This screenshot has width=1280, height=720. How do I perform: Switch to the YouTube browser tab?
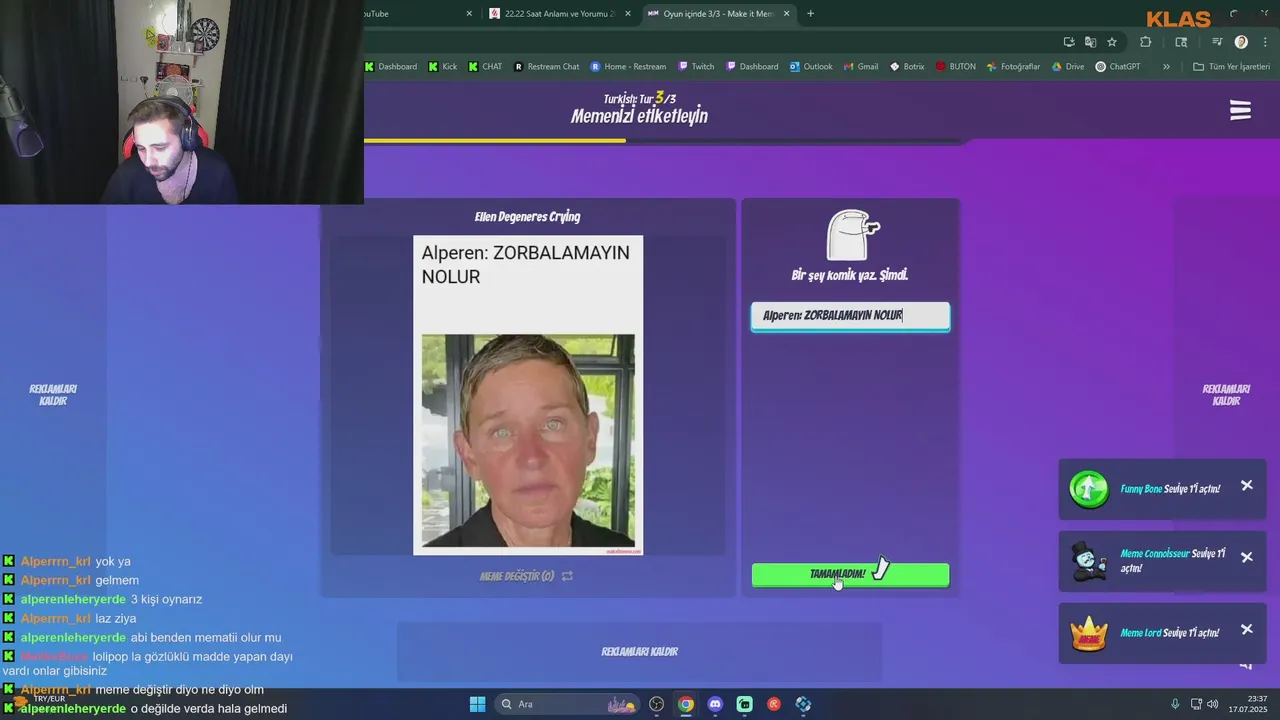[x=420, y=14]
